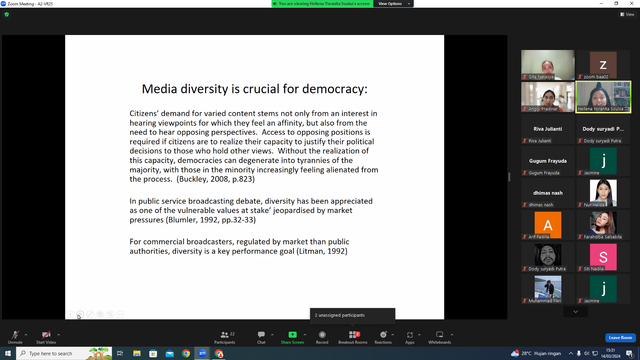Click the You are viewing screen banner
Viewport: 640px width, 360px height.
click(x=322, y=4)
